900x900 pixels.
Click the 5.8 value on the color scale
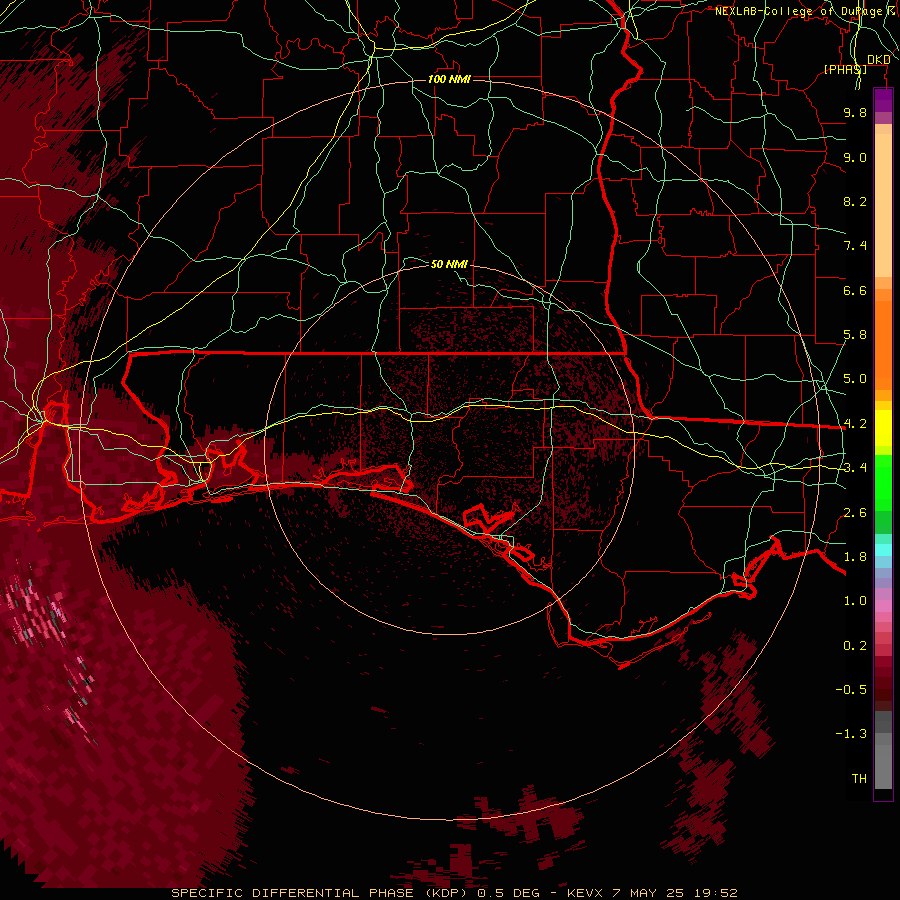coord(855,335)
